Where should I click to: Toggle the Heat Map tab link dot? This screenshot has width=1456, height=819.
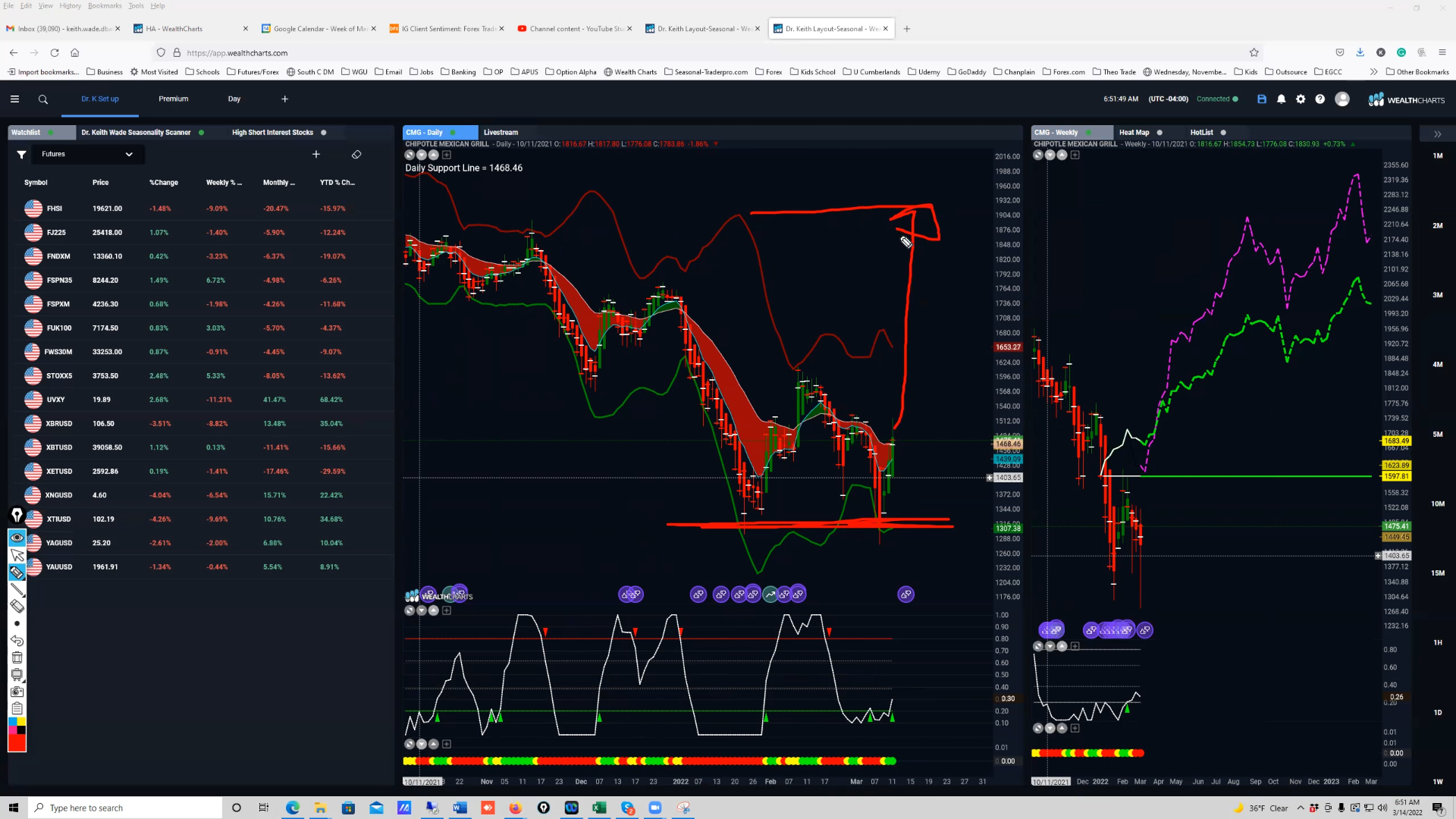[1159, 133]
